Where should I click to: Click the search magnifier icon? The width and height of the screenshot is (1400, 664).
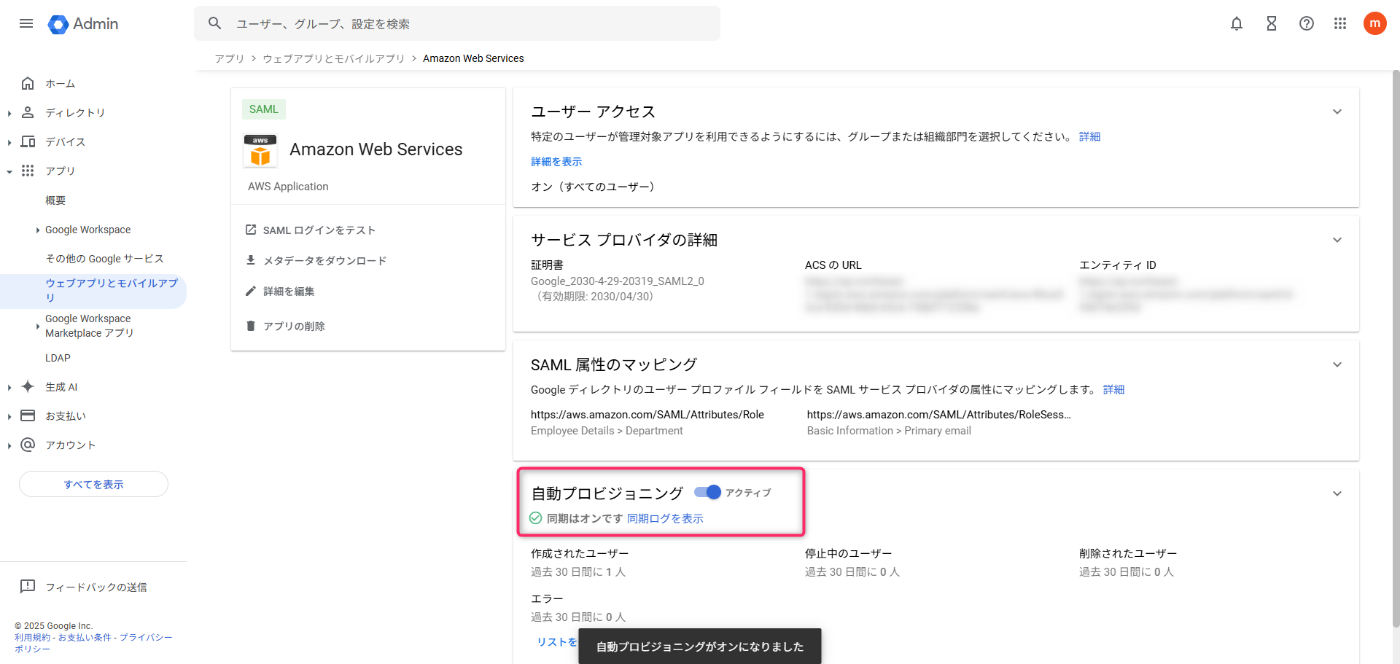coord(215,23)
